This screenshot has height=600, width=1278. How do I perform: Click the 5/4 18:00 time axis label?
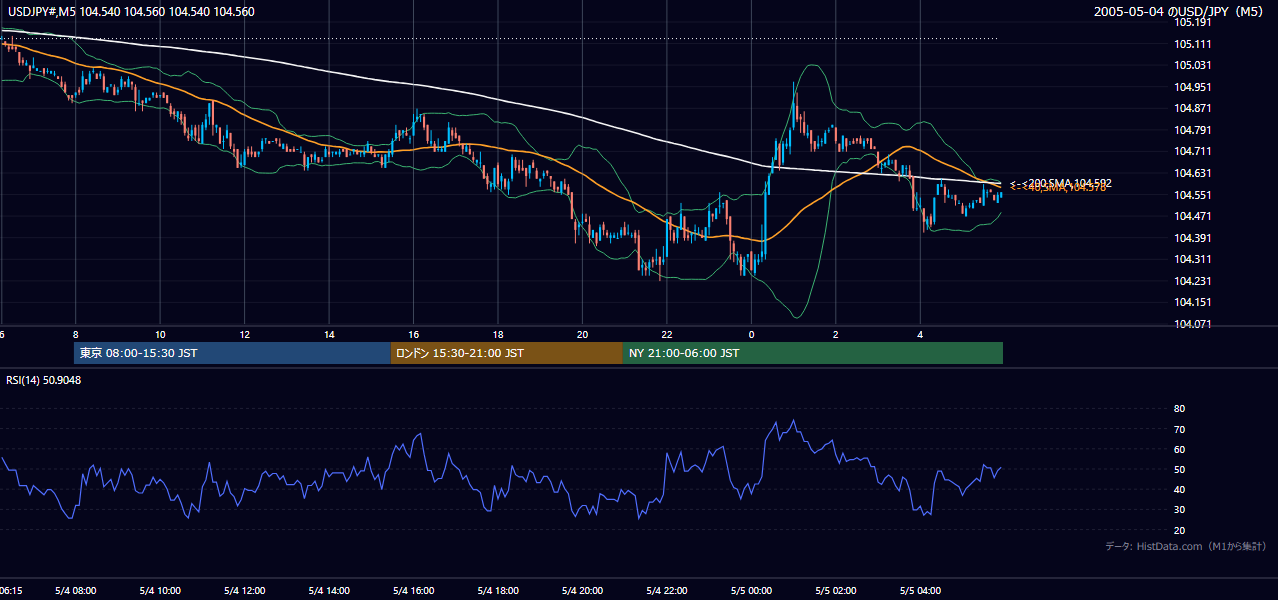[x=498, y=591]
